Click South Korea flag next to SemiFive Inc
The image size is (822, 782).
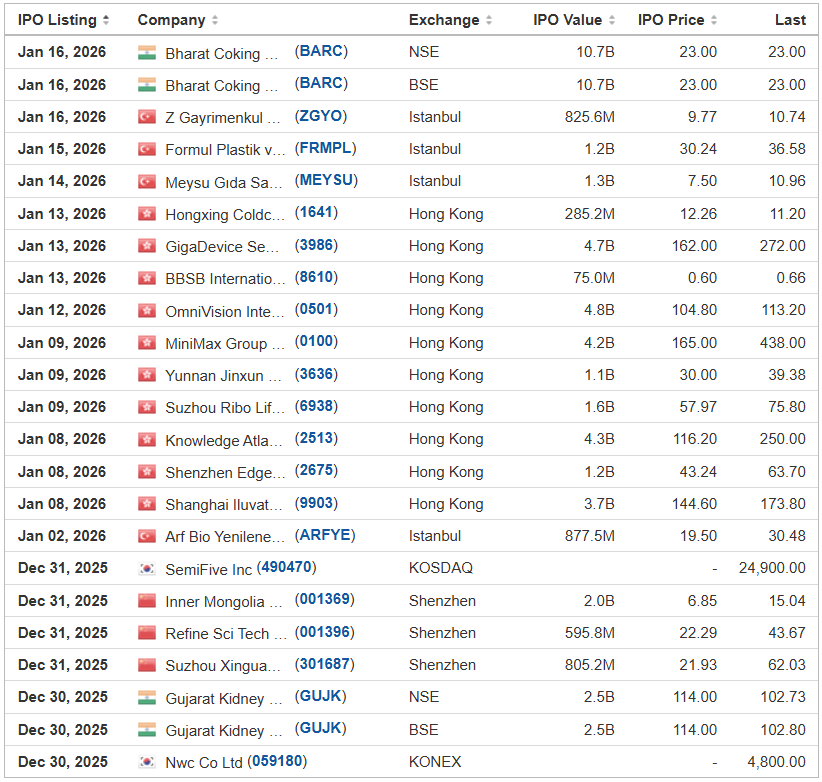click(x=147, y=568)
